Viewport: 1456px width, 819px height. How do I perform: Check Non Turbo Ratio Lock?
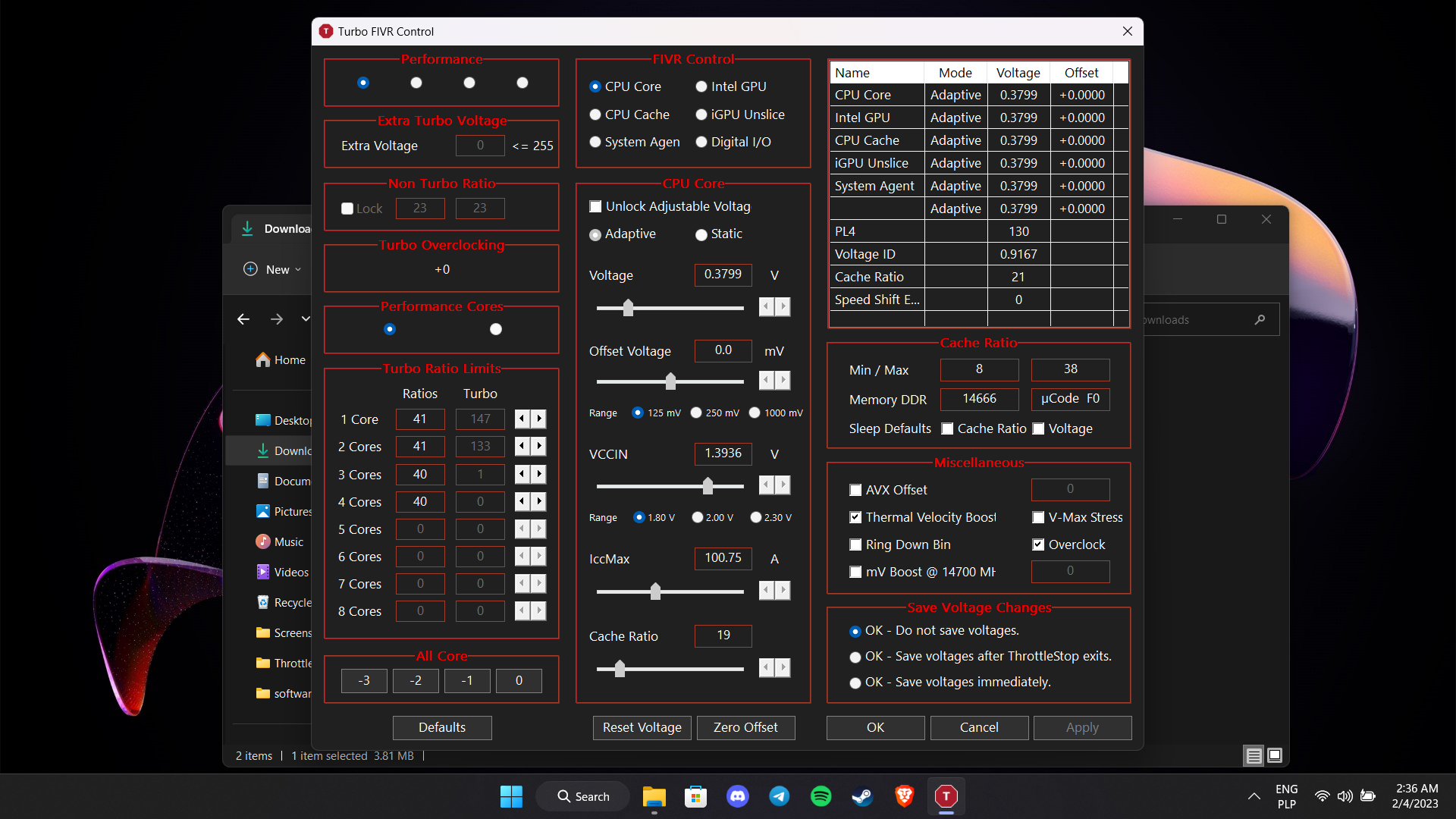coord(347,209)
